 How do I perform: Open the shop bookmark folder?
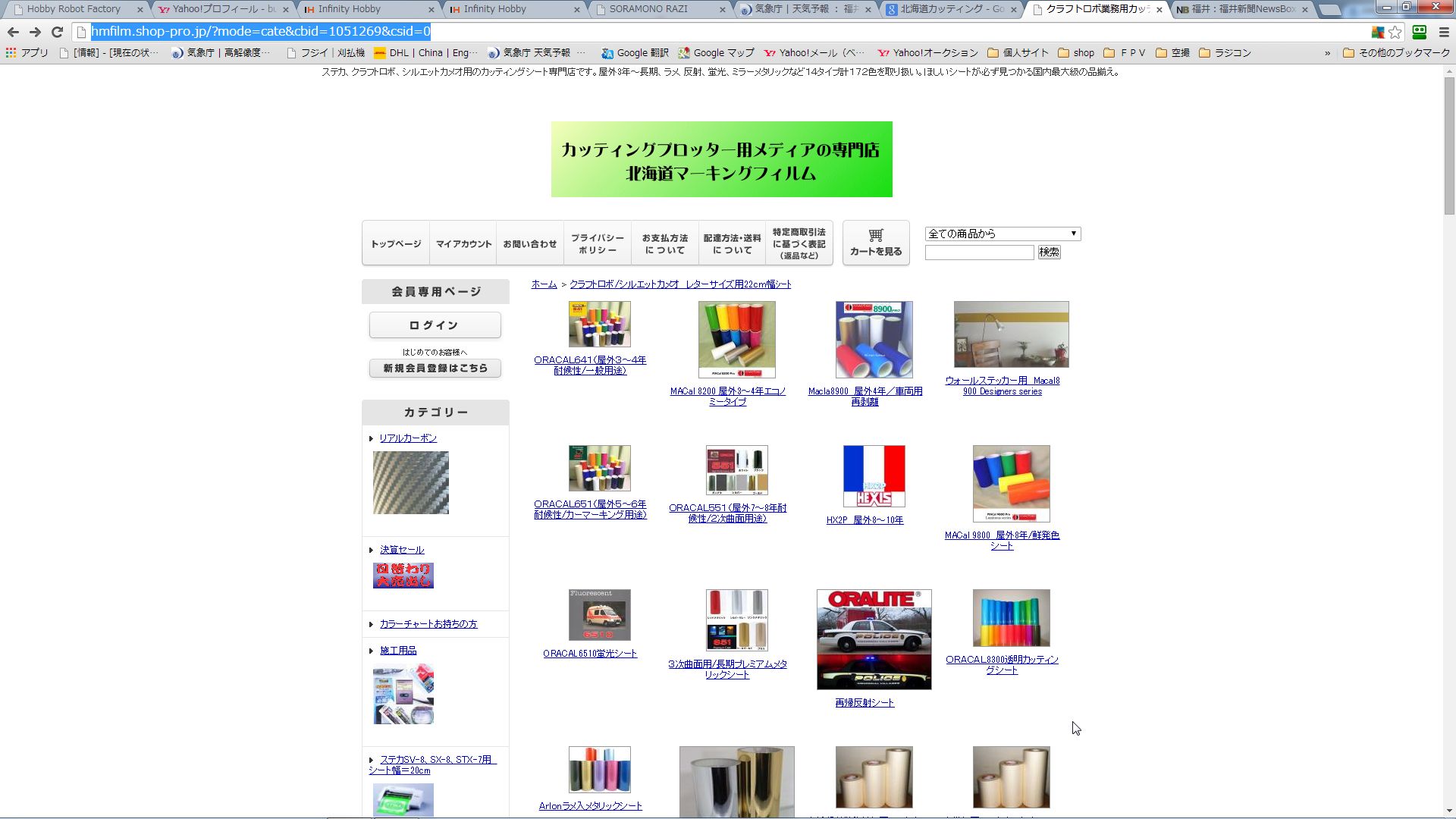click(1075, 53)
